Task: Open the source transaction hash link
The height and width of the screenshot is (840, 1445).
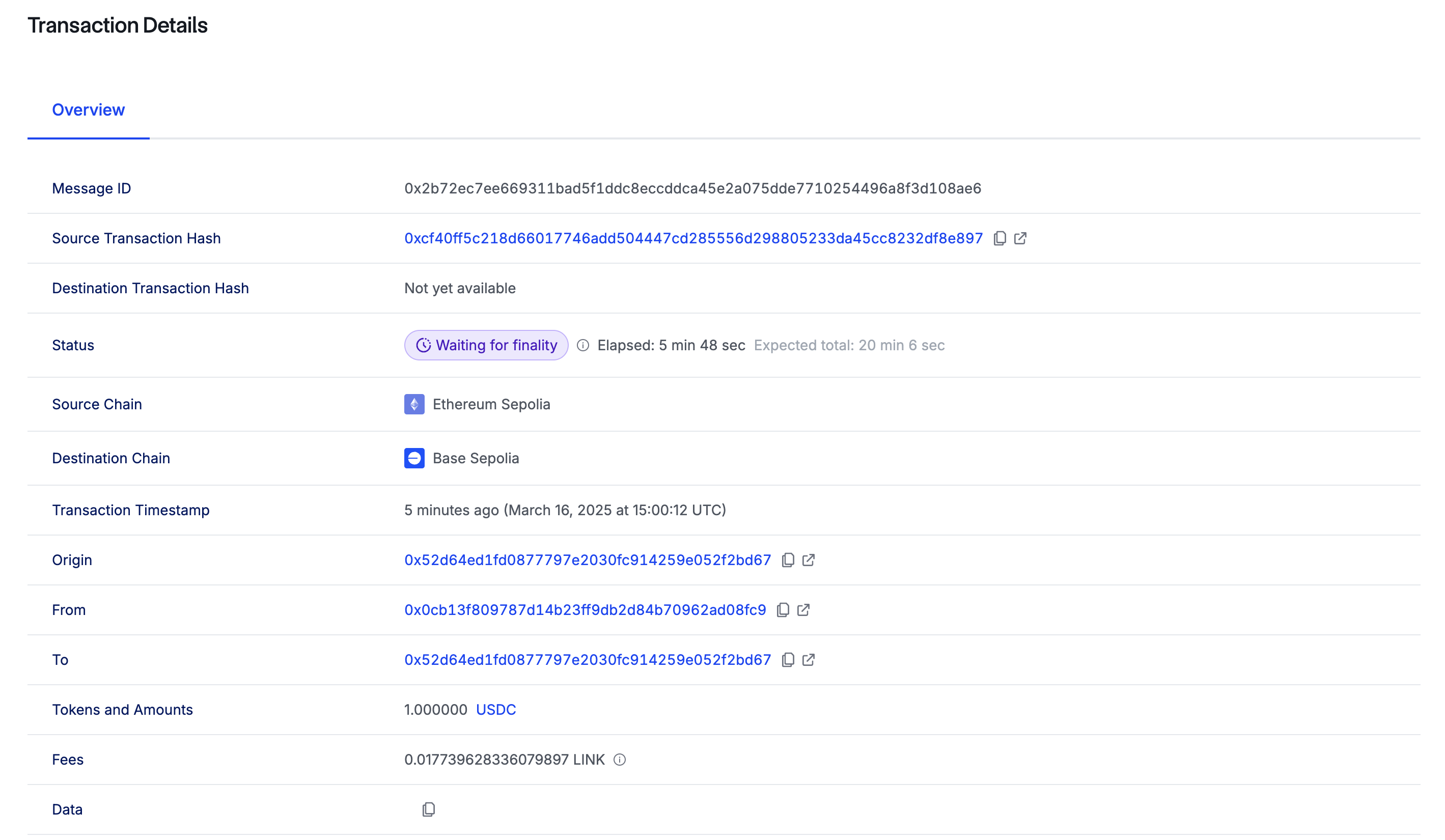Action: click(x=693, y=238)
